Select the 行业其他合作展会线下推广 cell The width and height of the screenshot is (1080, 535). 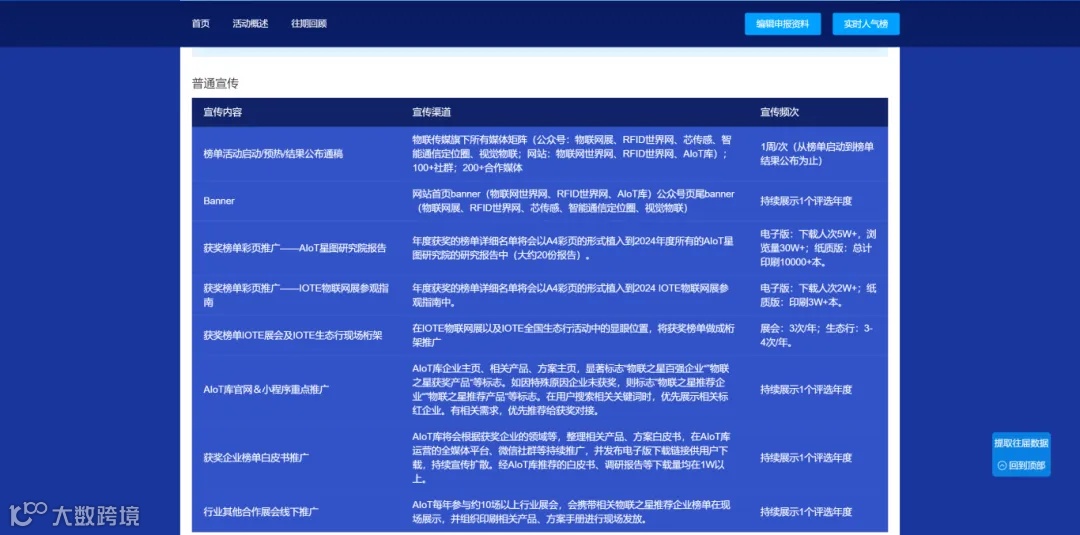coord(260,512)
